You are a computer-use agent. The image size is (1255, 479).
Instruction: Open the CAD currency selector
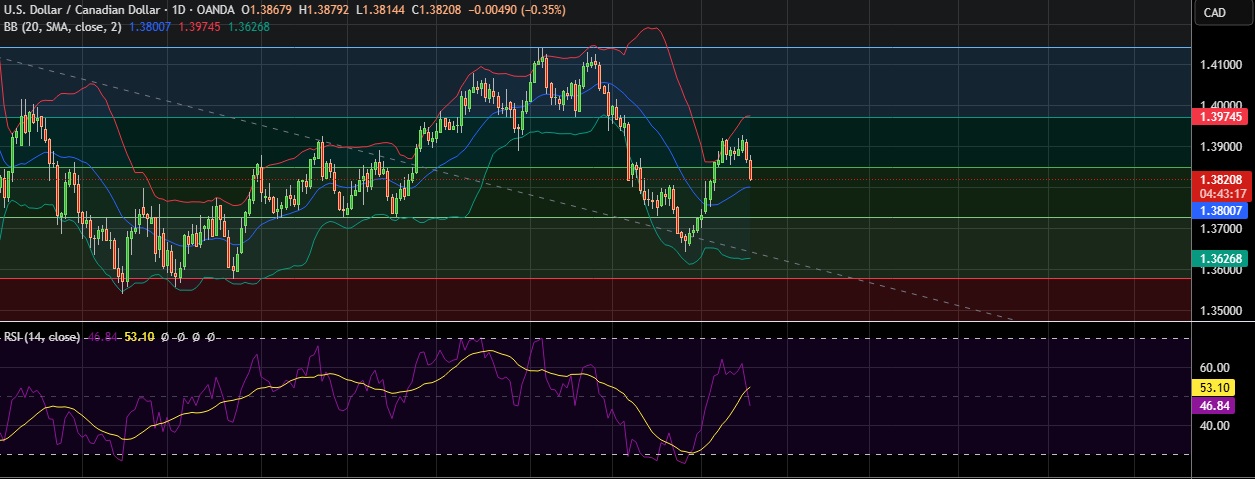(x=1214, y=12)
